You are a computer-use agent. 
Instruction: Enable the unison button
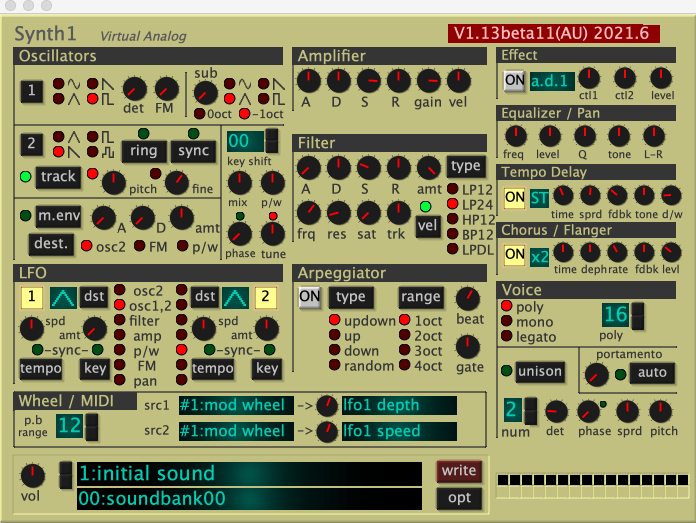click(x=540, y=372)
